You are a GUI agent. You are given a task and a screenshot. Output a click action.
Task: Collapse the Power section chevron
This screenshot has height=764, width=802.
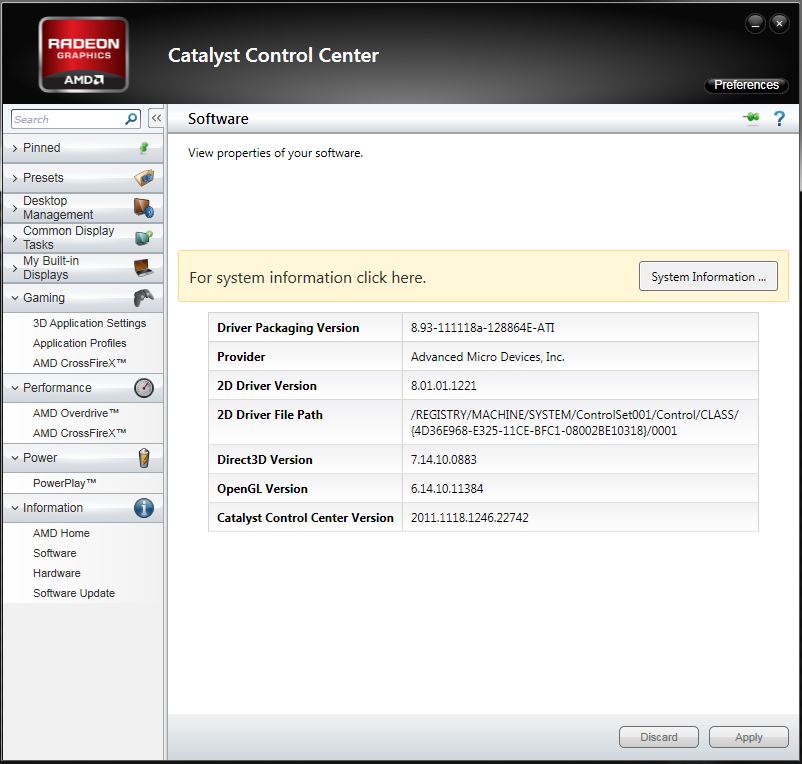pos(15,458)
